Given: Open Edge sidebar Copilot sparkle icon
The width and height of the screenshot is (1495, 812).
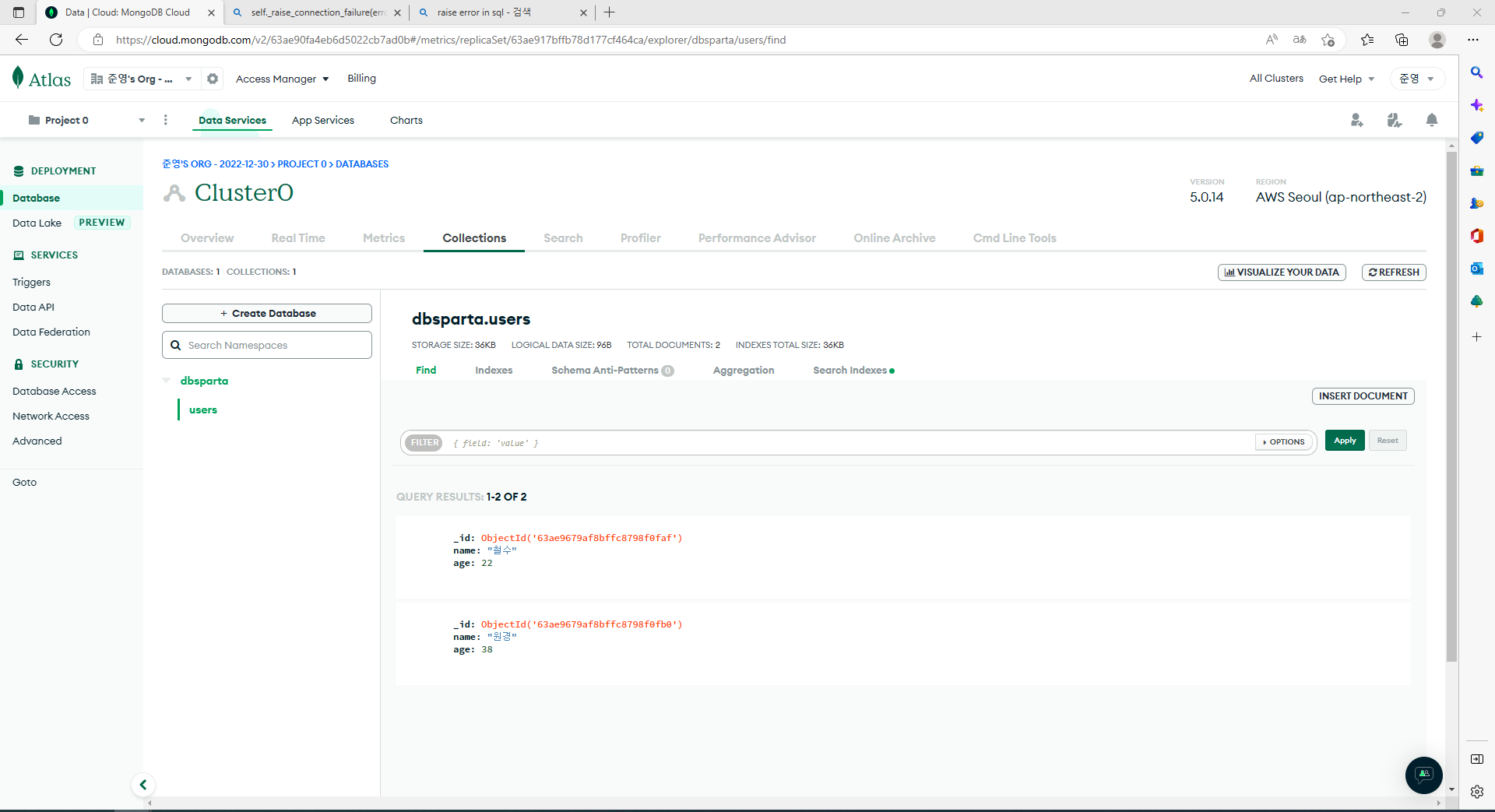Looking at the screenshot, I should 1476,105.
